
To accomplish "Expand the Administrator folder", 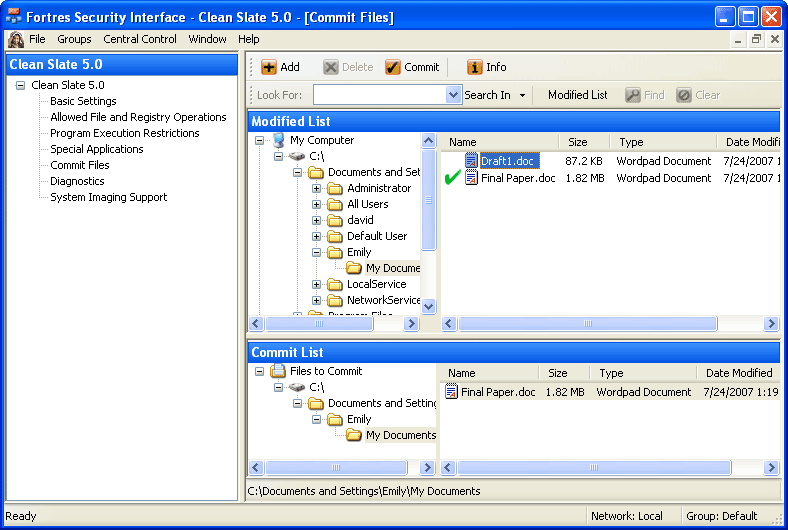I will [x=316, y=188].
